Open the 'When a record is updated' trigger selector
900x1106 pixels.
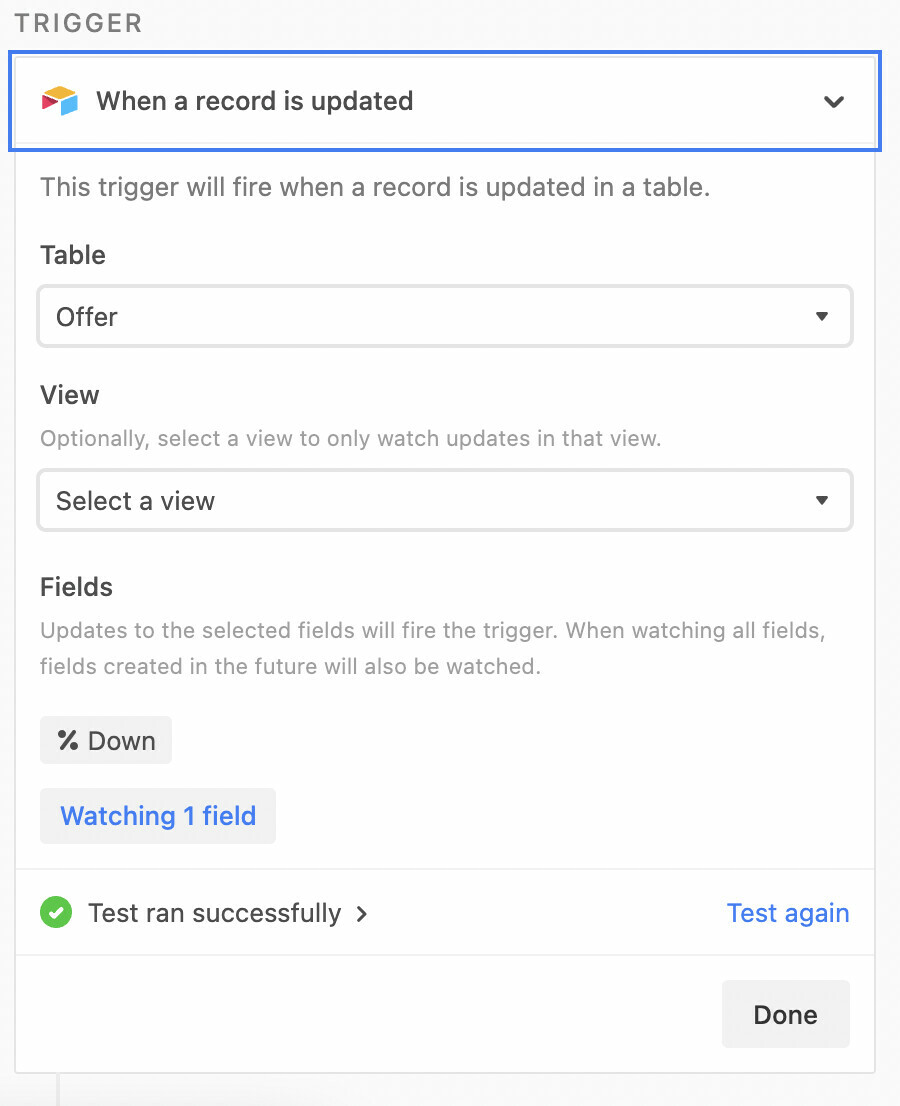445,101
